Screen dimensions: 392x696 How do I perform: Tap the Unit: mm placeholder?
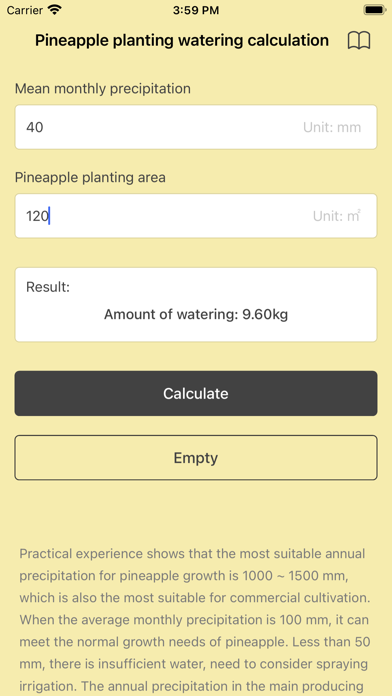coord(332,127)
